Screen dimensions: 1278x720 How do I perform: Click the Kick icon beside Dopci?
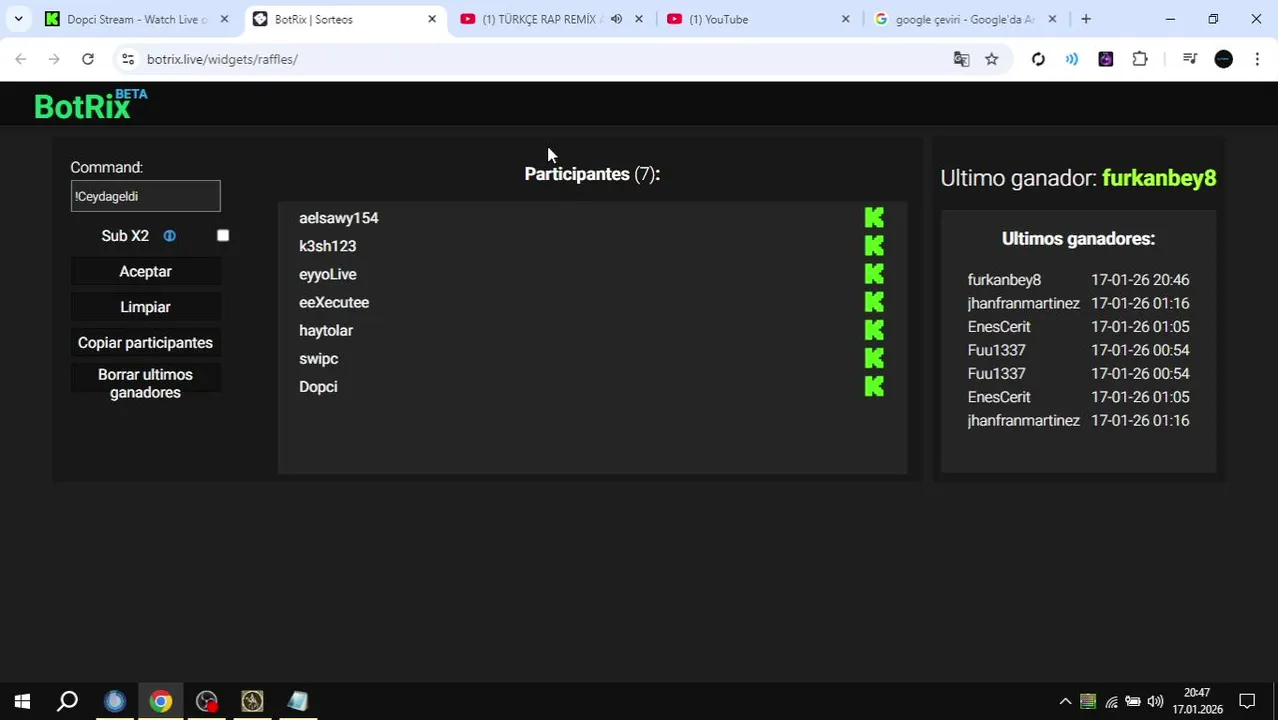874,386
